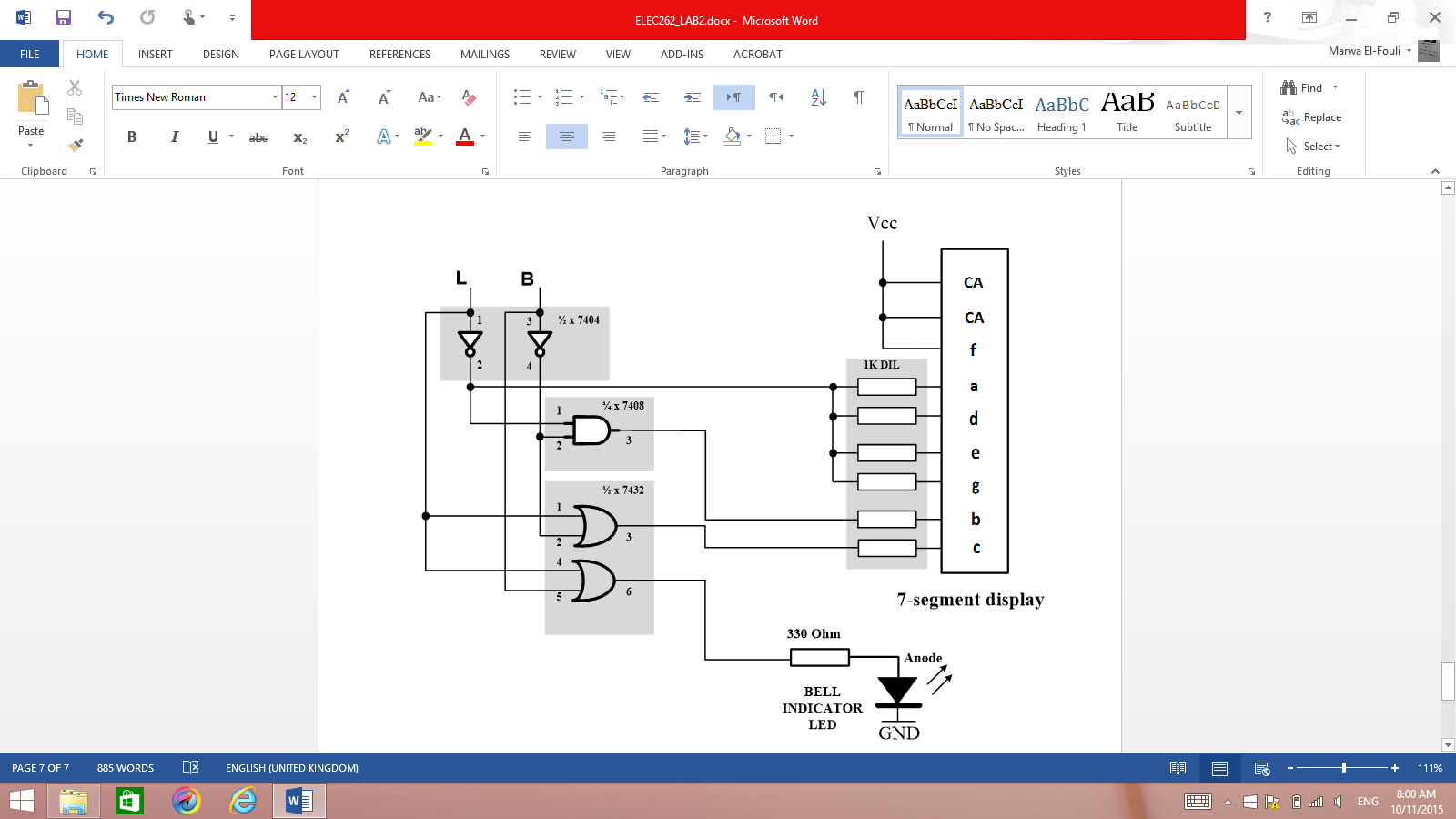
Task: Apply center alignment
Action: [x=566, y=136]
